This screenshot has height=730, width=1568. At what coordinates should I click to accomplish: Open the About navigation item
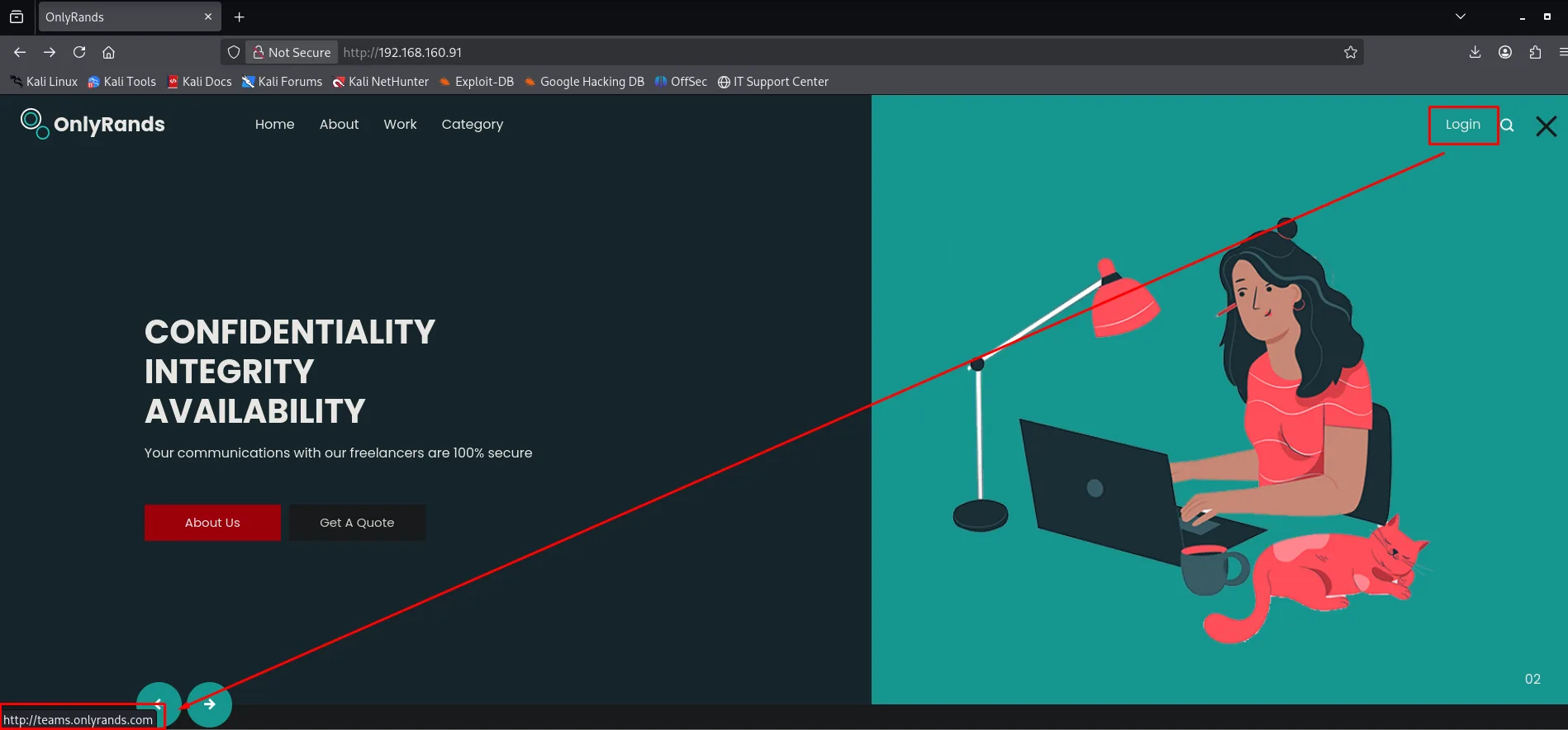(x=340, y=124)
